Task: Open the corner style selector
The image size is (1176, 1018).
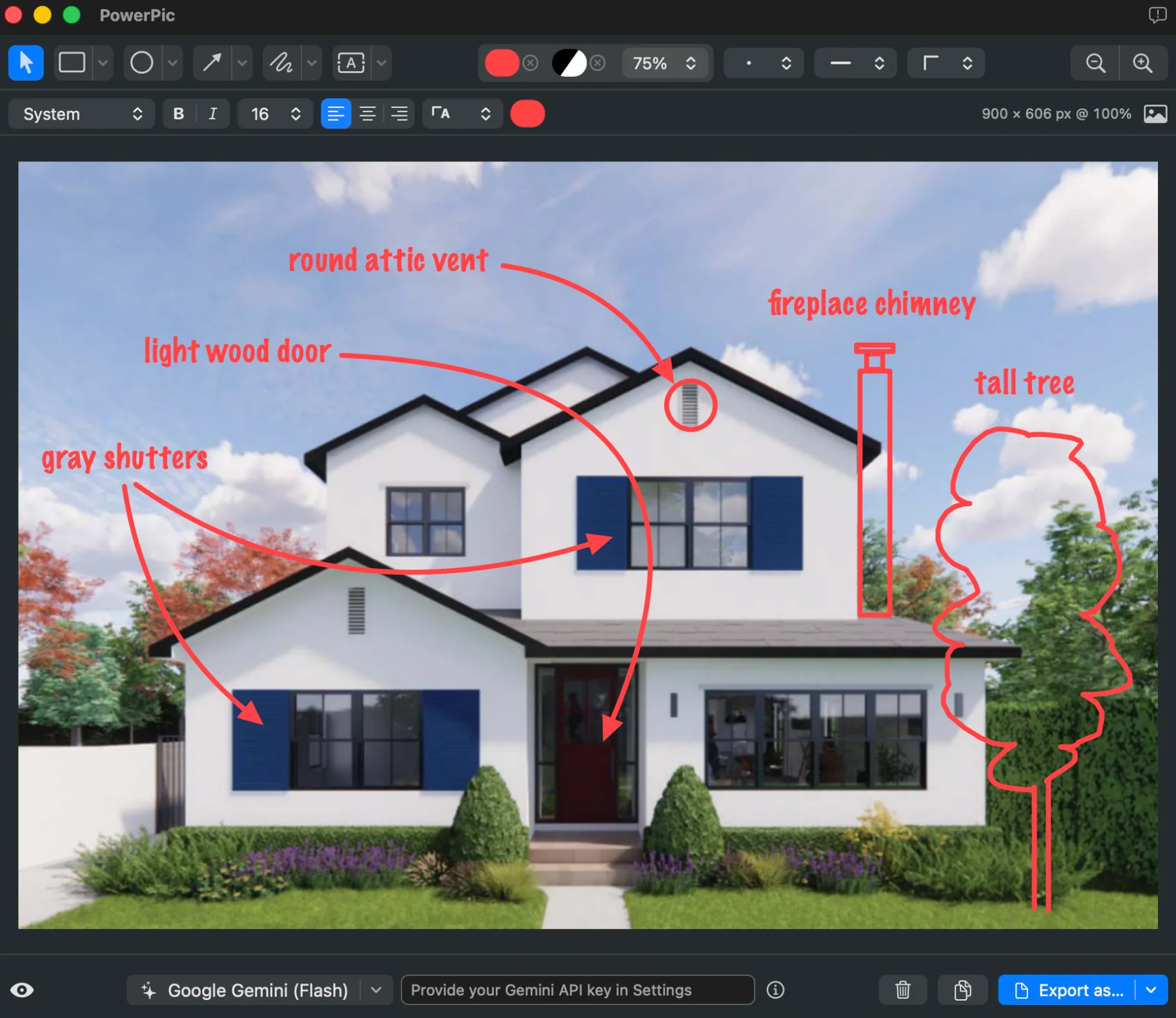Action: pyautogui.click(x=946, y=63)
